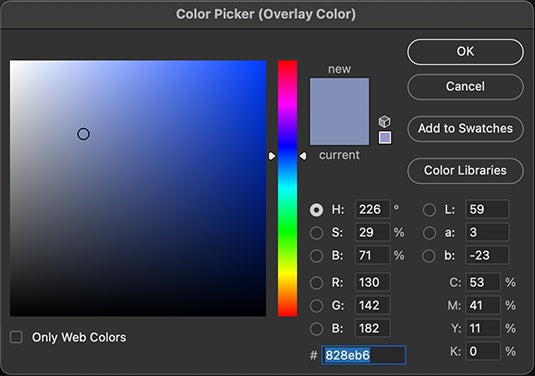Click the "current" label below the swatch
The image size is (535, 376).
[339, 155]
